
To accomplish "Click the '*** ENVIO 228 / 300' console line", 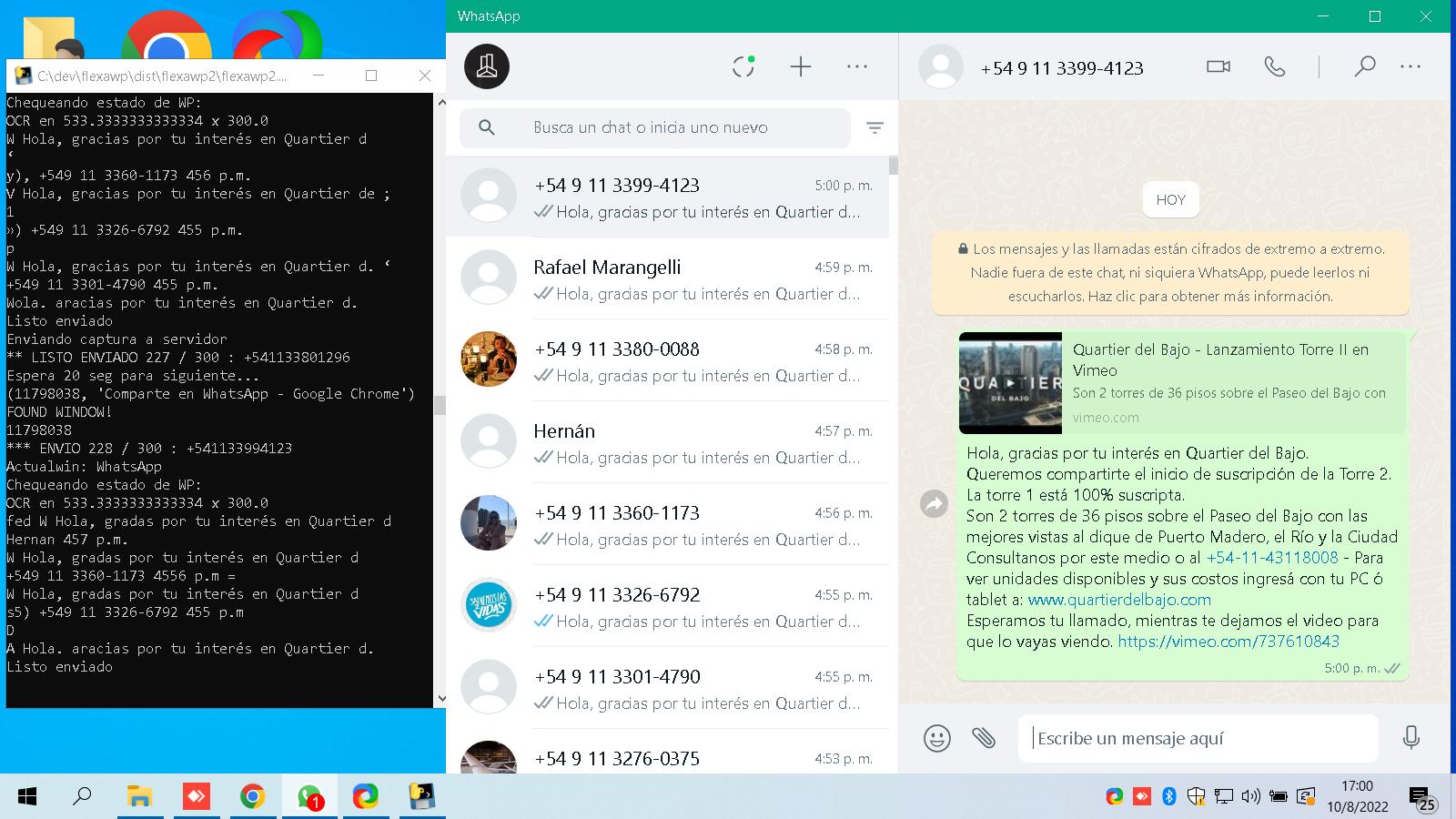I will coord(149,449).
